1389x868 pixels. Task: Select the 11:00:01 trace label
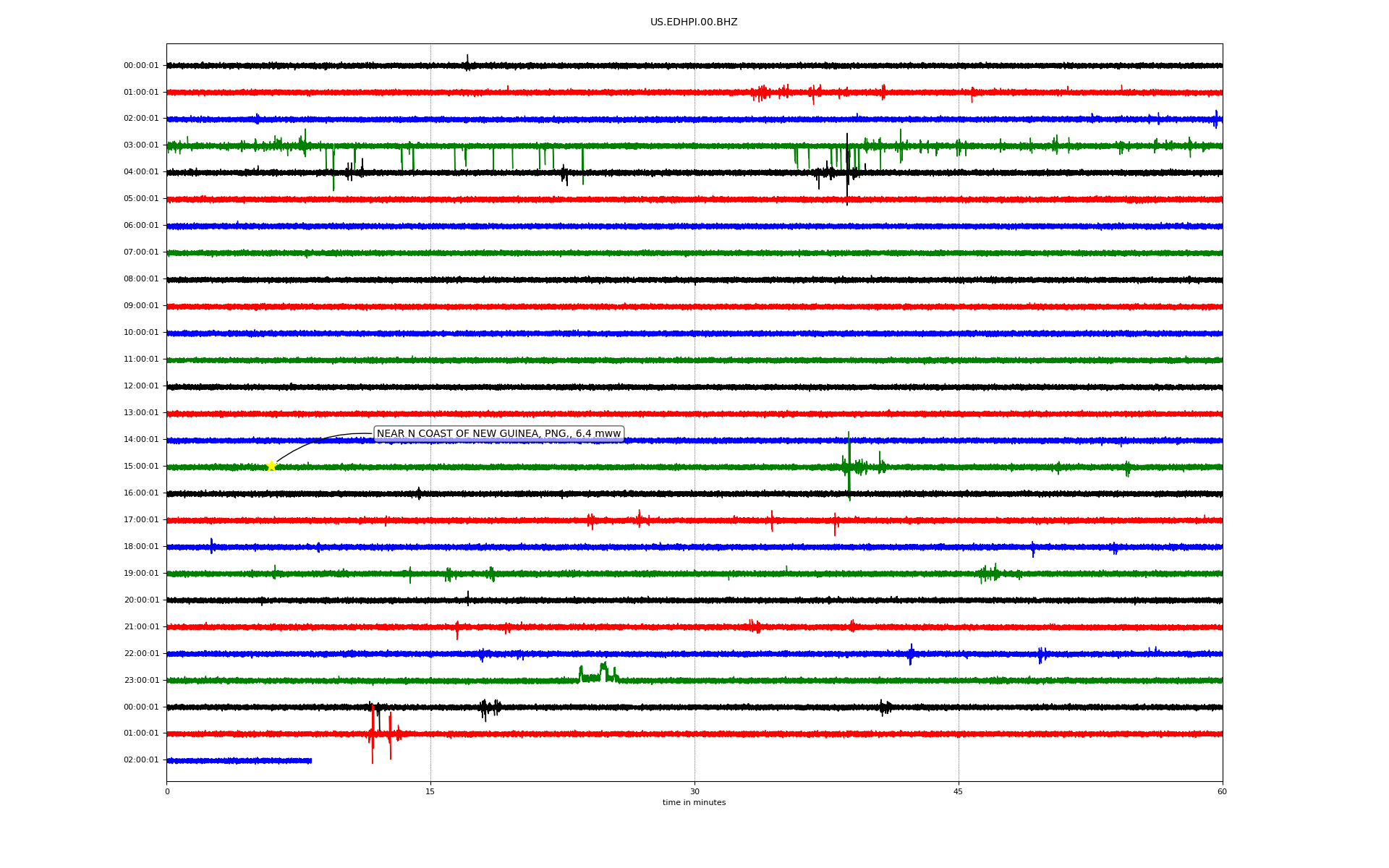[141, 359]
